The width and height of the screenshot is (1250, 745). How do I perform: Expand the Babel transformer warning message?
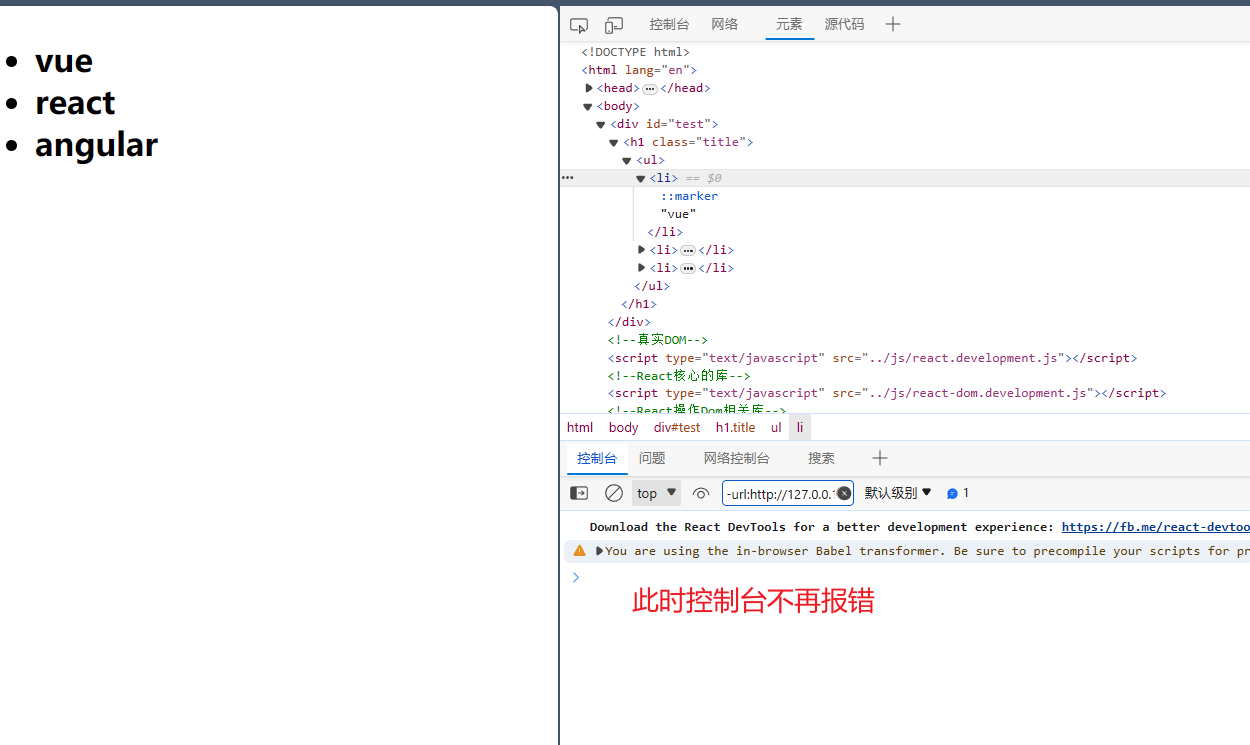click(x=599, y=551)
